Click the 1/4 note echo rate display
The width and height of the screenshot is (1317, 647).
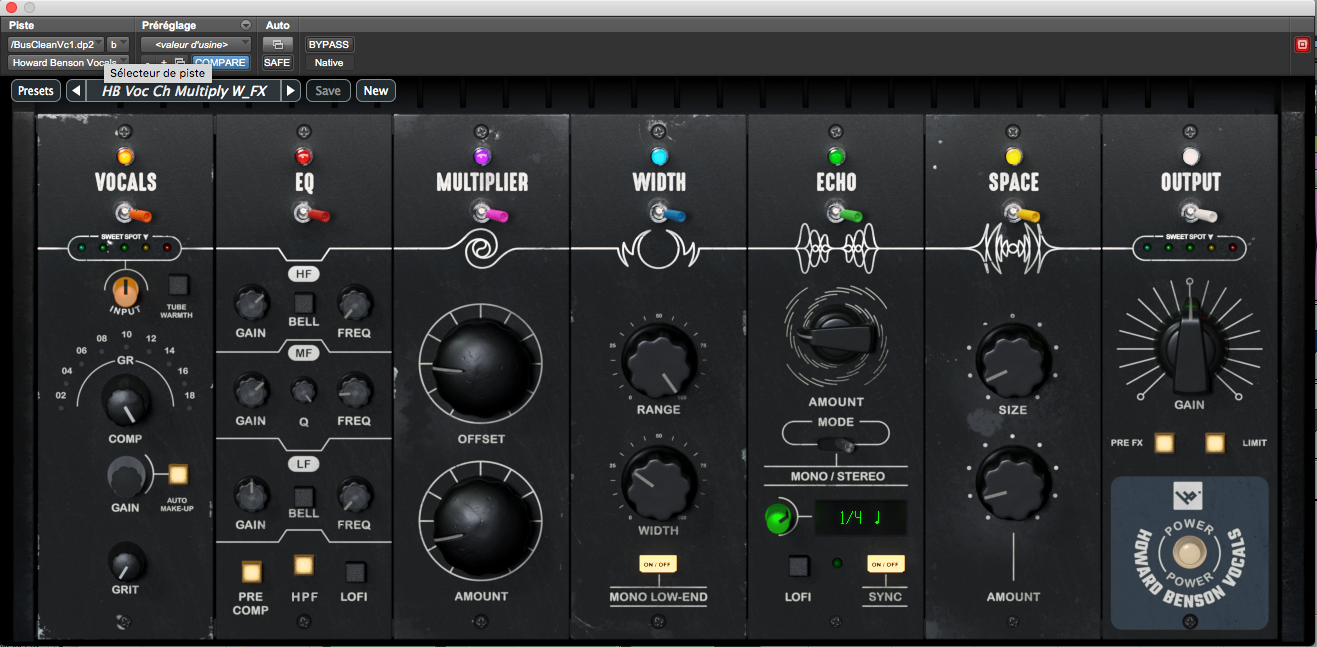861,517
